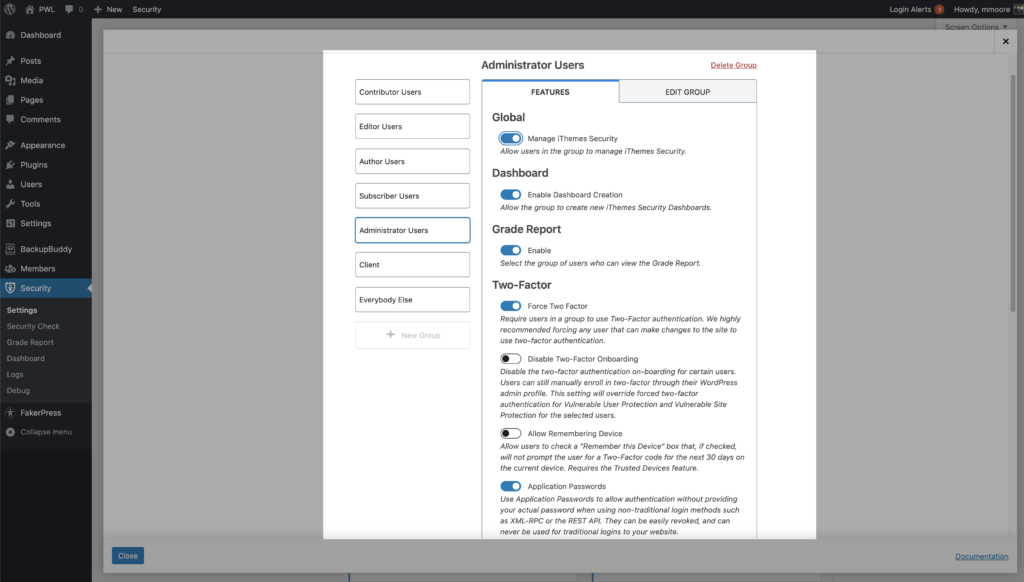
Task: Click the Security shield icon in sidebar
Action: [10, 288]
